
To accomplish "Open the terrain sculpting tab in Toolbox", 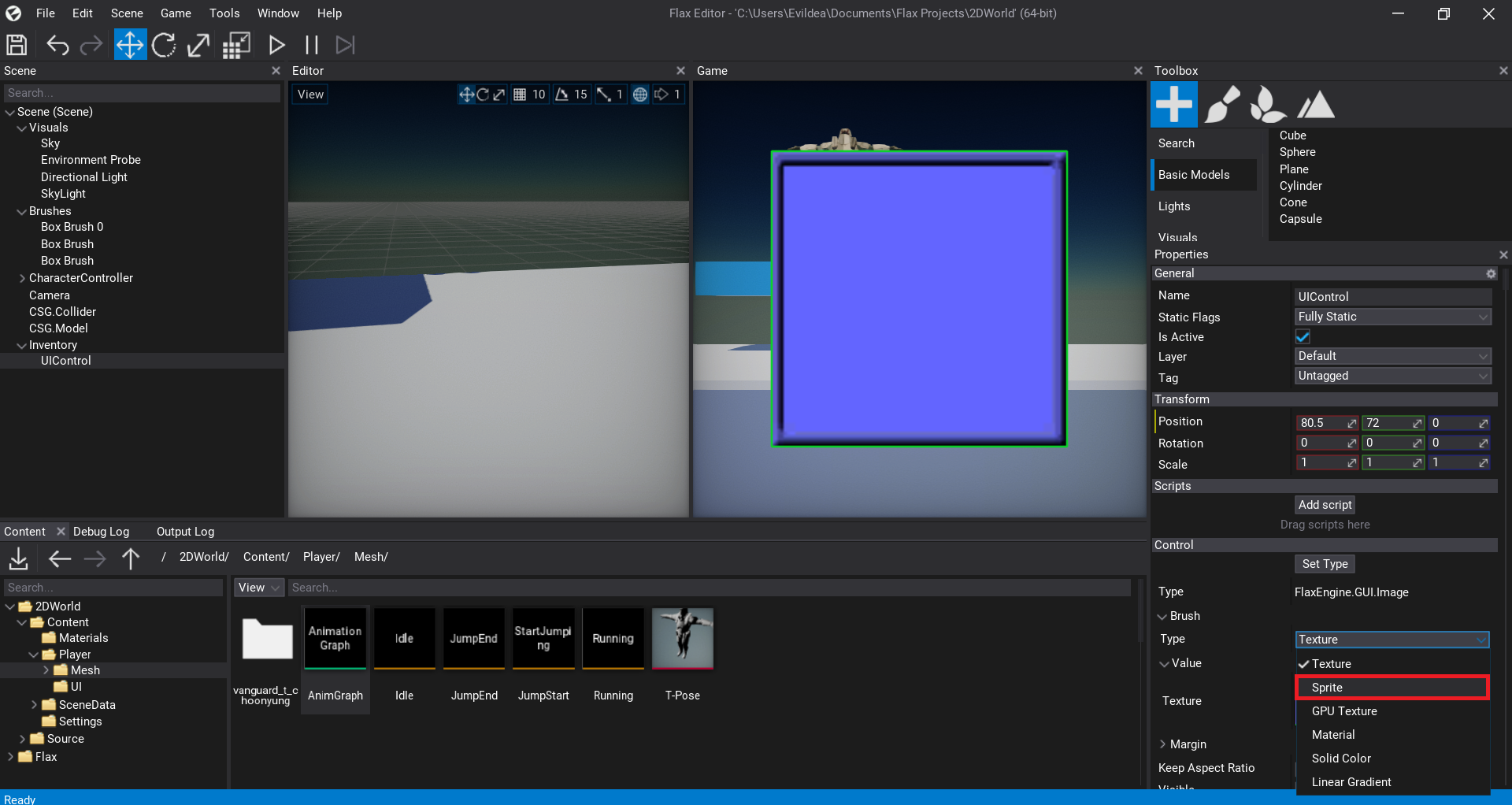I will (1315, 103).
